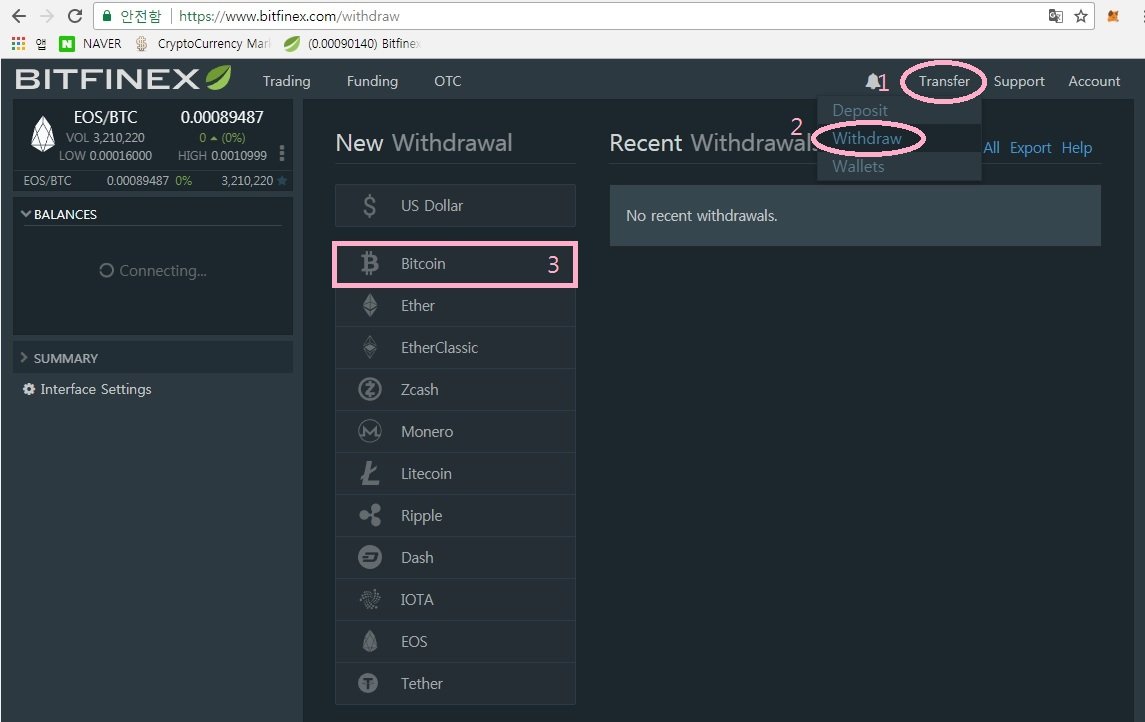Open the Account menu

pyautogui.click(x=1094, y=81)
